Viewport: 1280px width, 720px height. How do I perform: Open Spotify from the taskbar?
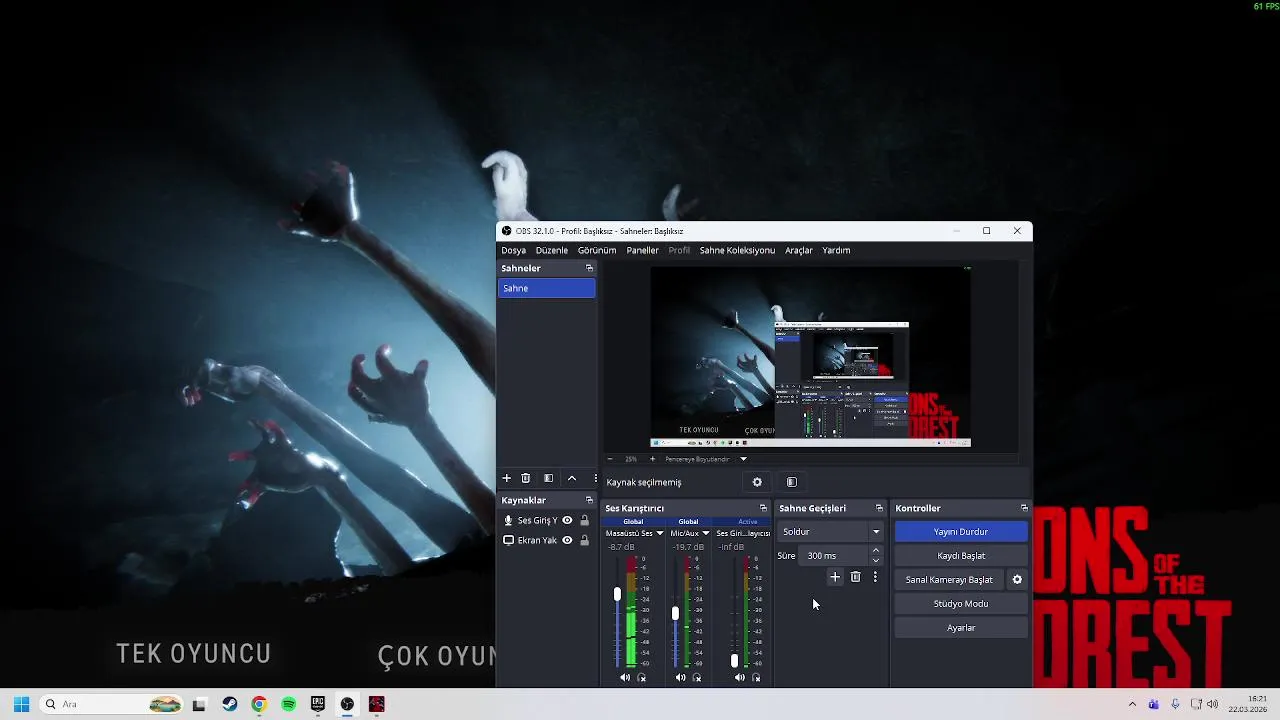(288, 704)
